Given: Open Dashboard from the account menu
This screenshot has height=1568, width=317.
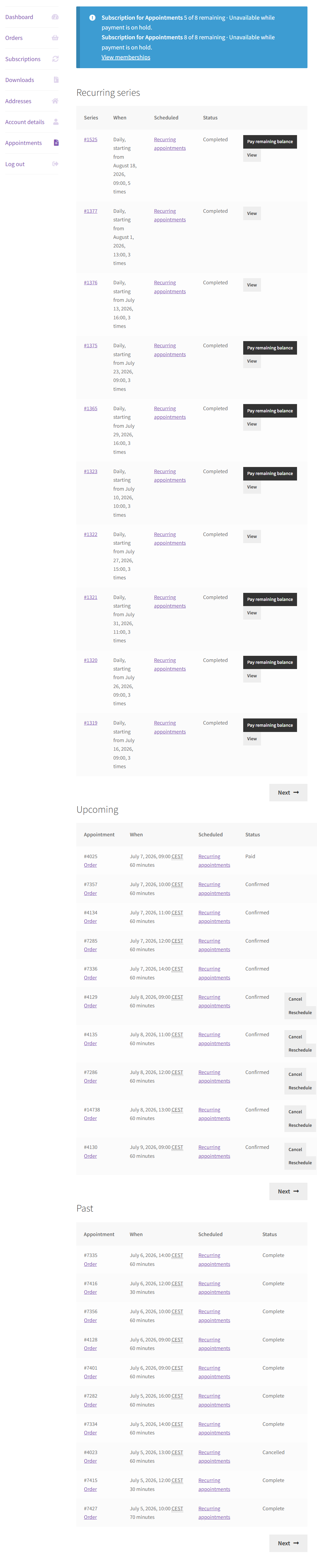Looking at the screenshot, I should [x=19, y=17].
